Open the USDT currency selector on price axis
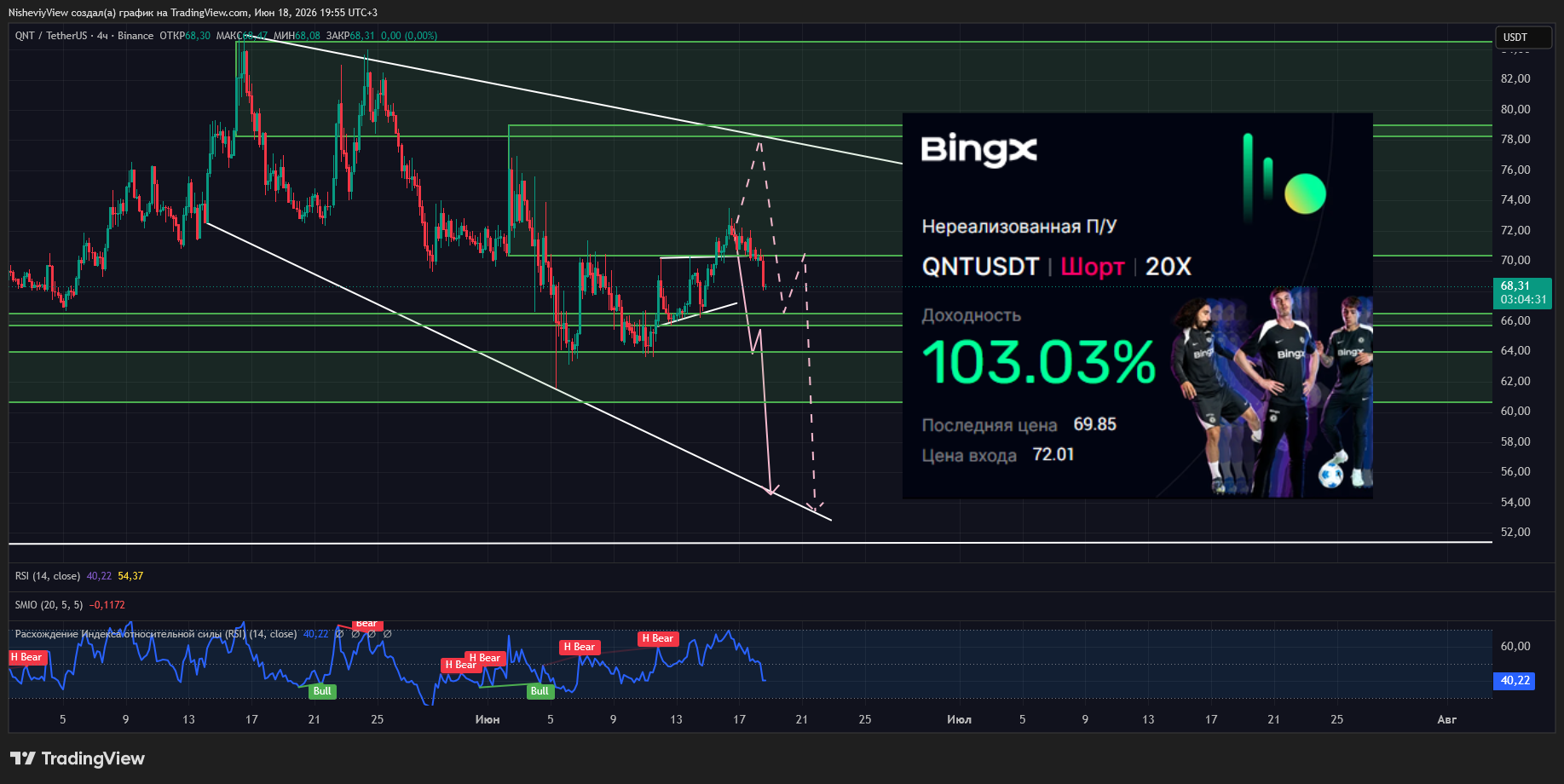The image size is (1564, 784). [1523, 37]
